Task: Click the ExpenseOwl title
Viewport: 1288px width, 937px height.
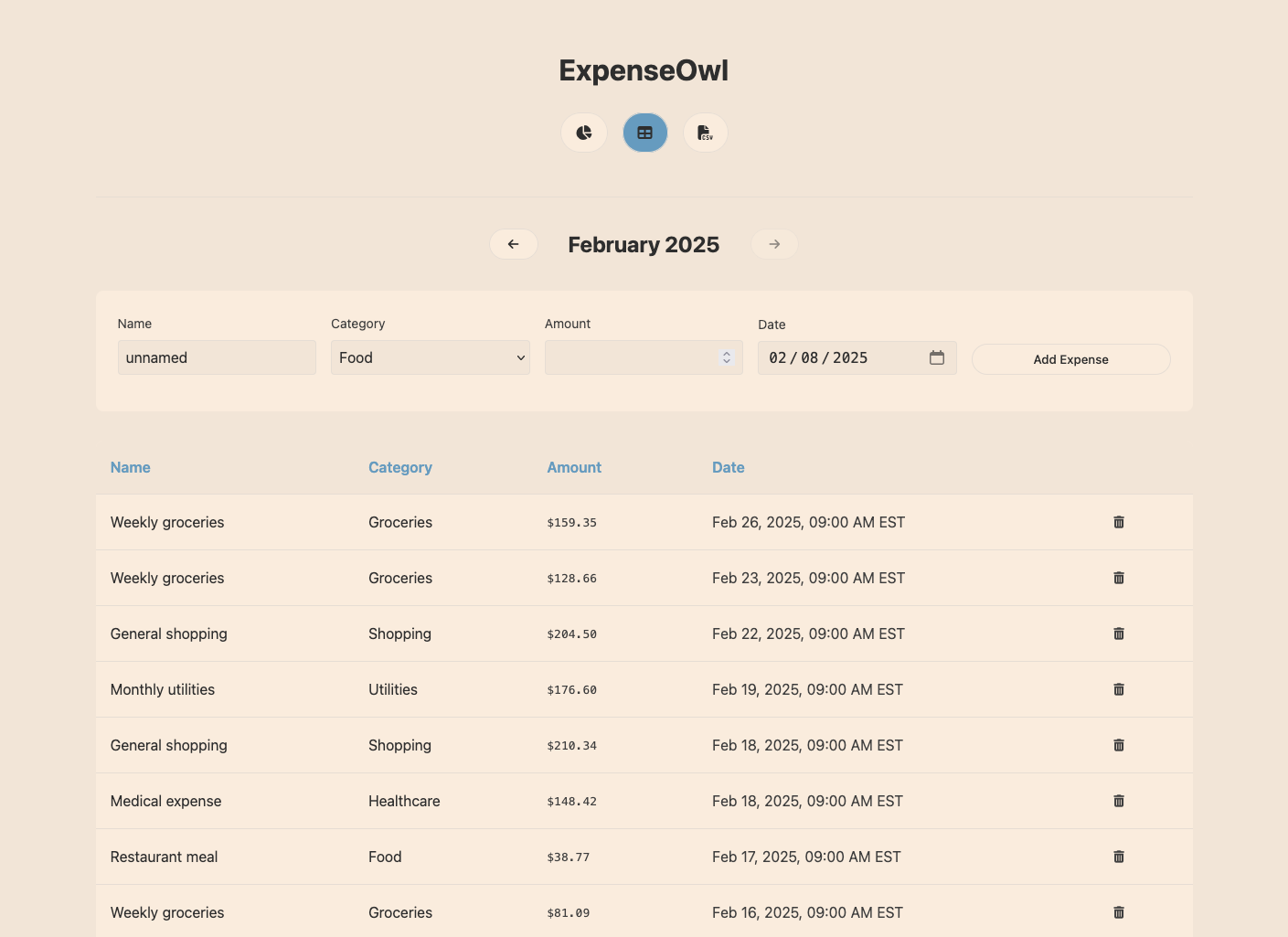Action: [x=644, y=70]
